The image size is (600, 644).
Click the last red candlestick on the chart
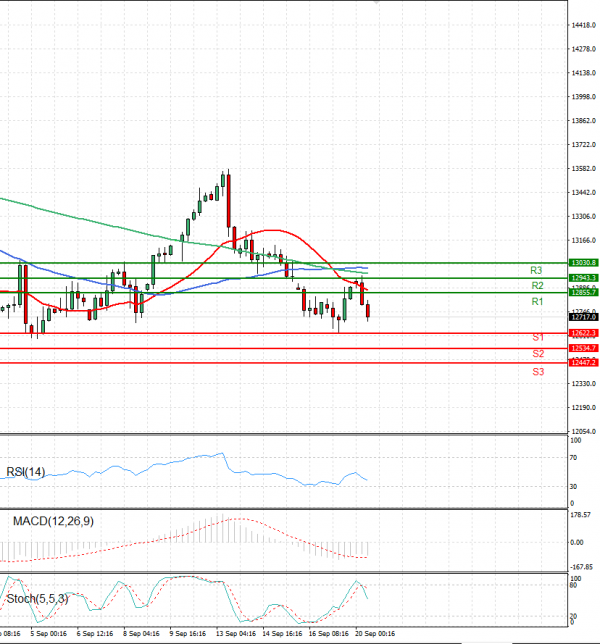coord(368,310)
